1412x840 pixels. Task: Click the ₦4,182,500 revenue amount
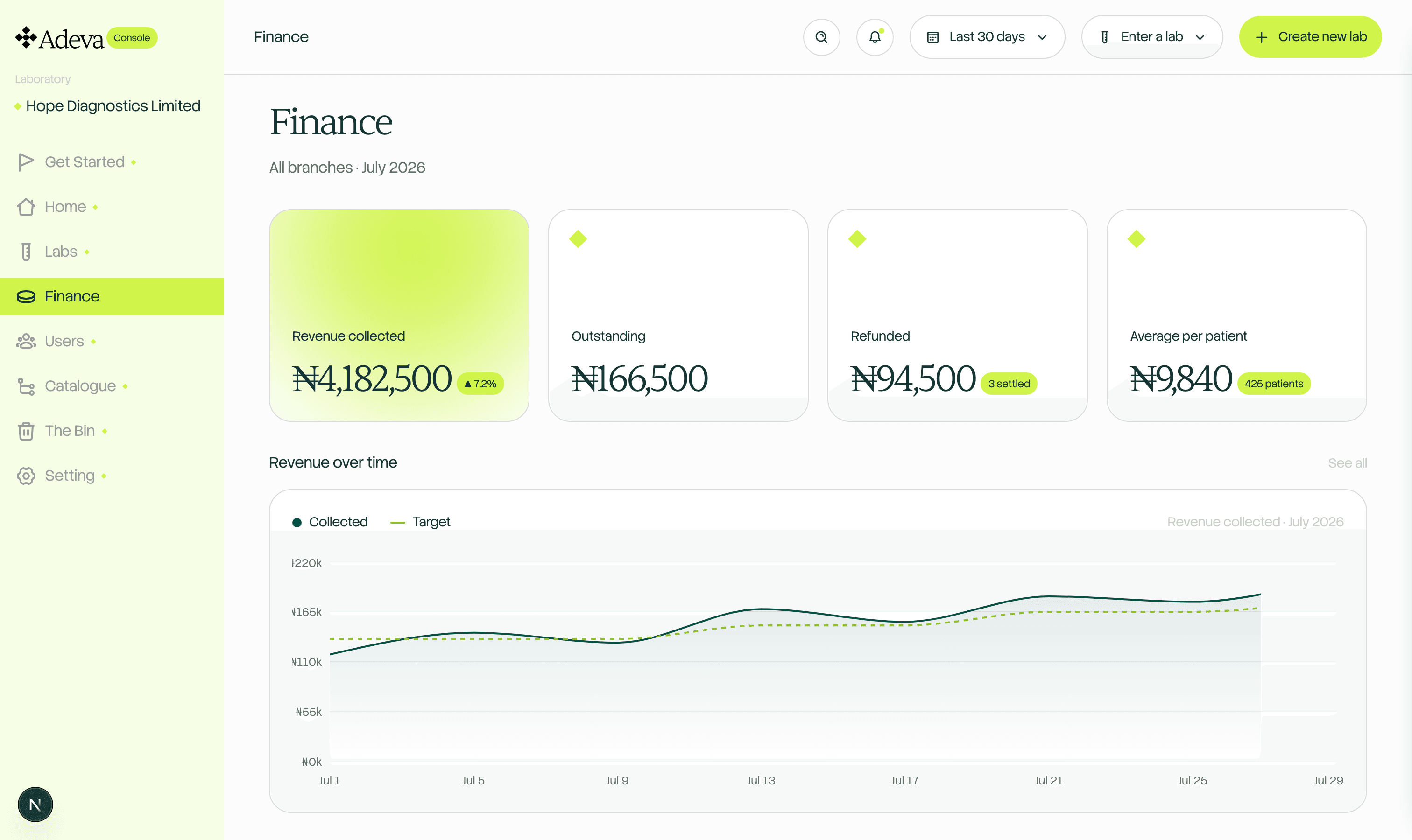point(372,378)
